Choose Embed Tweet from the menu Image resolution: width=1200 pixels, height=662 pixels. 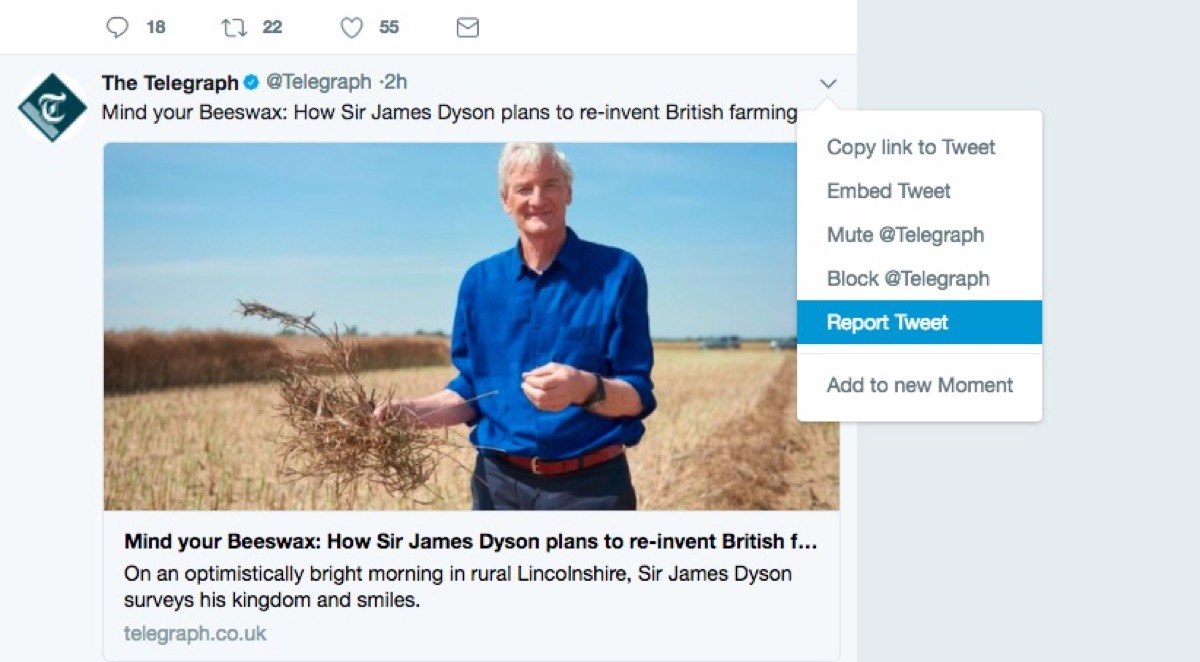click(889, 191)
